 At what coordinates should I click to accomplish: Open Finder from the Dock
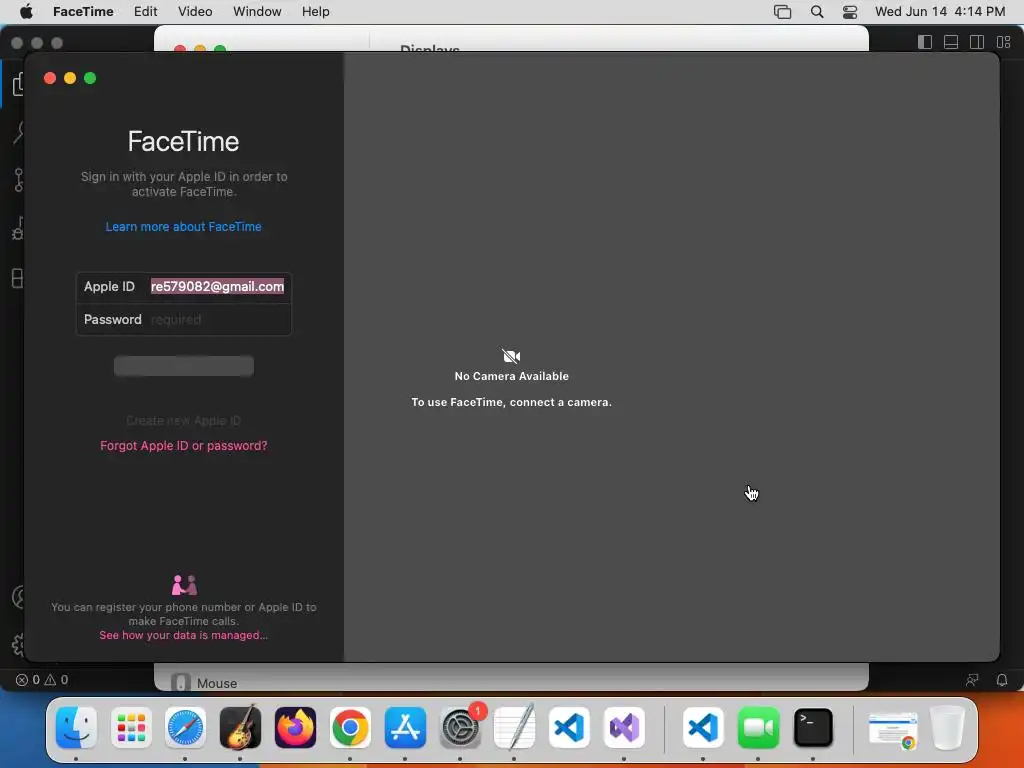tap(76, 728)
